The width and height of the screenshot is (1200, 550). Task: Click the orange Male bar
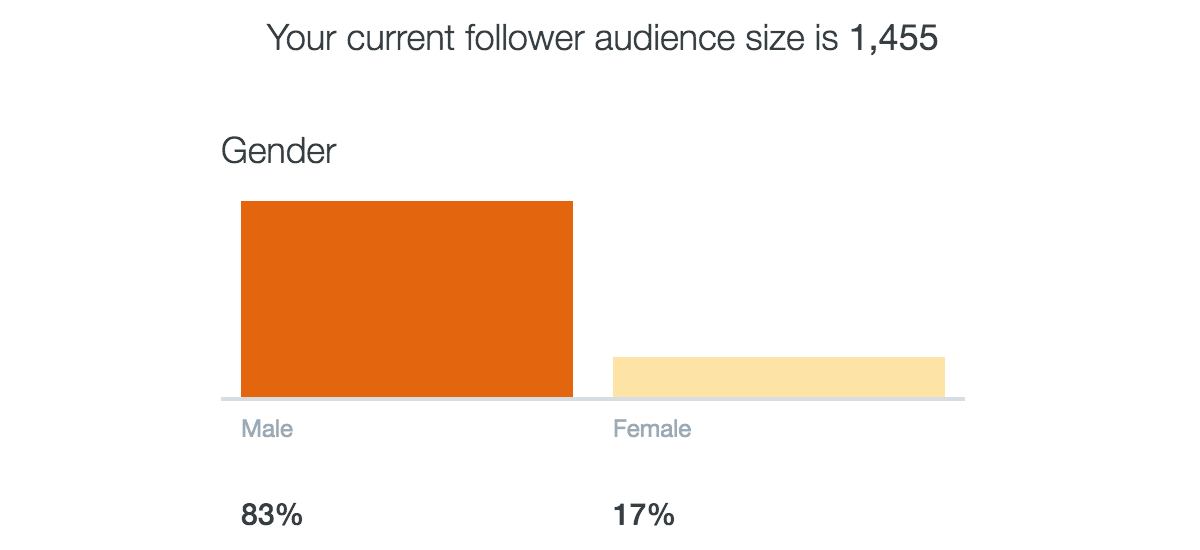click(407, 299)
